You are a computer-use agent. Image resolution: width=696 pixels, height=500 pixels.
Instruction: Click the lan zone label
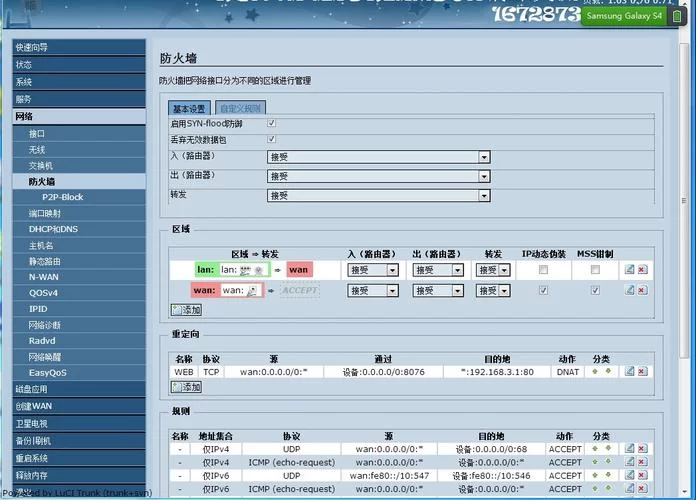pos(206,270)
